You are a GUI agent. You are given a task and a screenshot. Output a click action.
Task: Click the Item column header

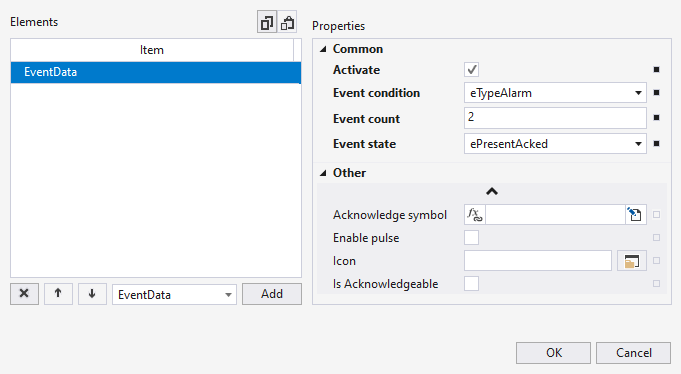(x=152, y=50)
